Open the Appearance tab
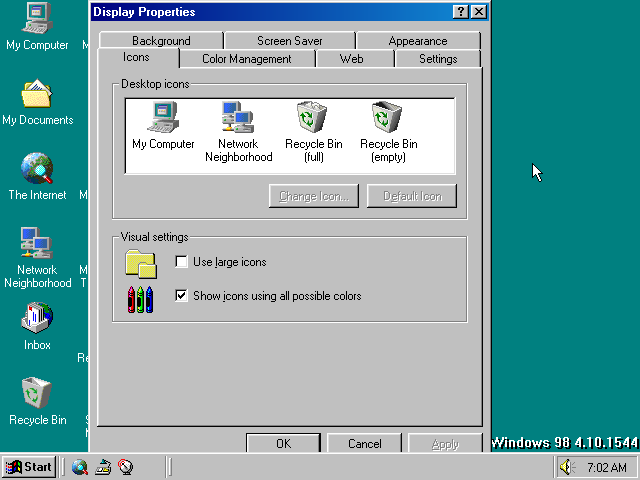 (x=418, y=41)
